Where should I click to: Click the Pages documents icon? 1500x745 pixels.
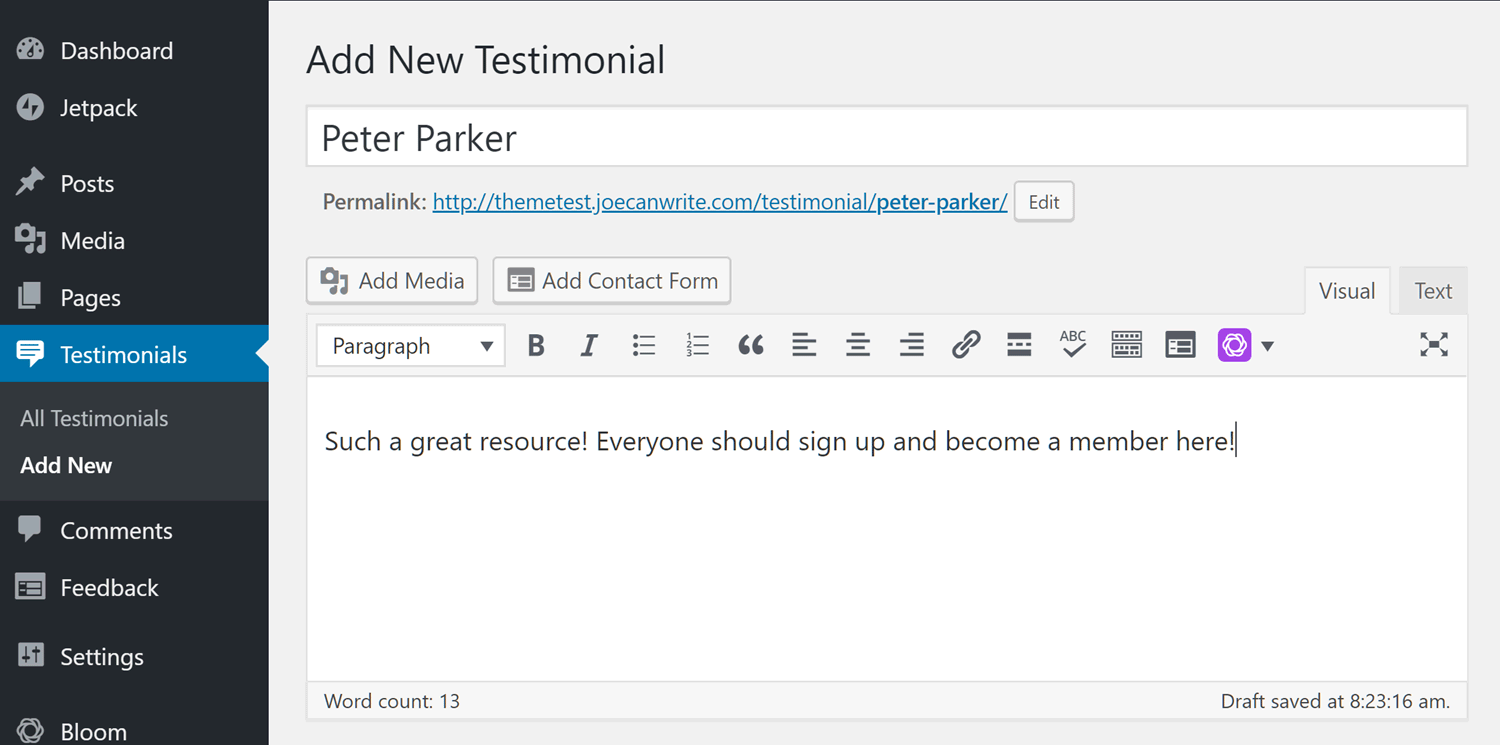(x=30, y=296)
